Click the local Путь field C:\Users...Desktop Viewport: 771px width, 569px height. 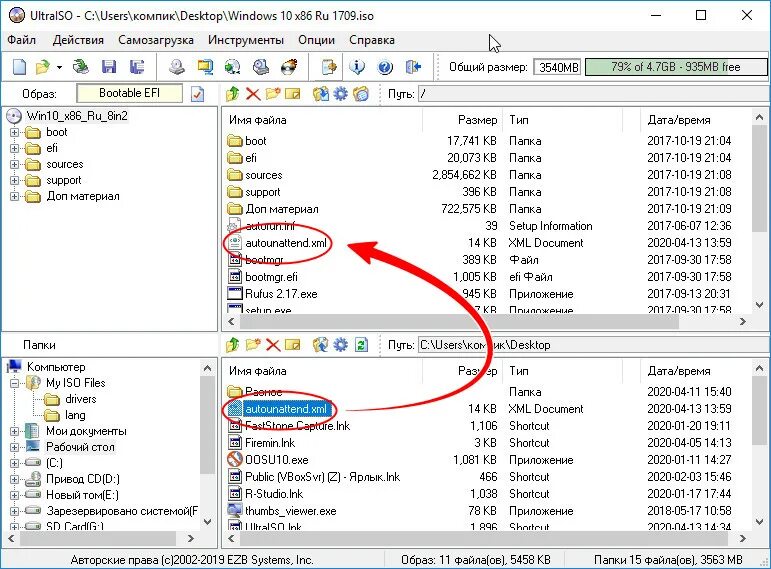coord(593,345)
